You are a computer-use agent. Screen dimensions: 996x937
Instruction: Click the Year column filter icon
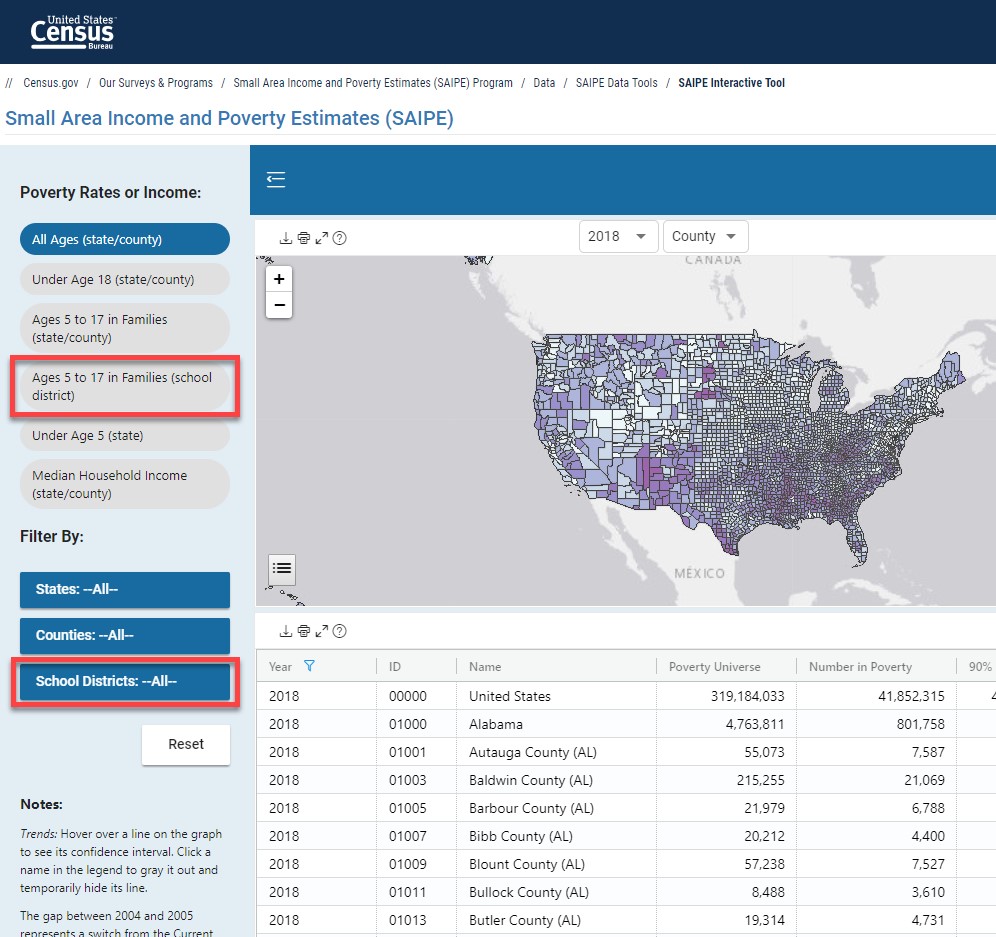309,666
